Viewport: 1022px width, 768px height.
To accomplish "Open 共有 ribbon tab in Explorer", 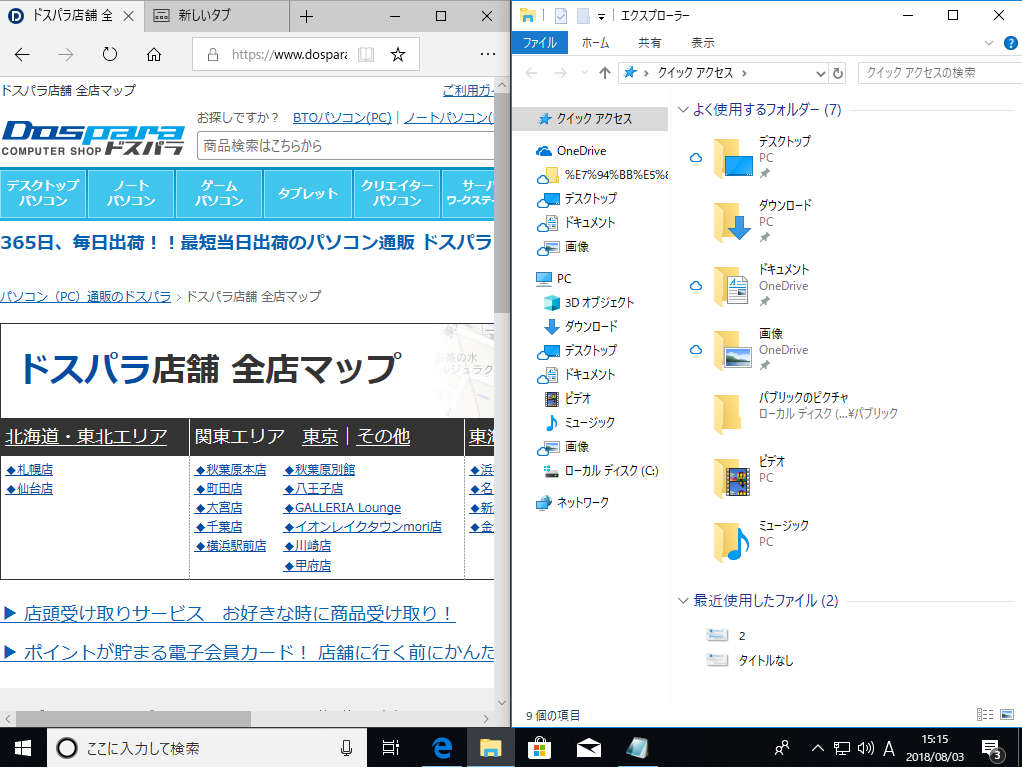I will [649, 43].
